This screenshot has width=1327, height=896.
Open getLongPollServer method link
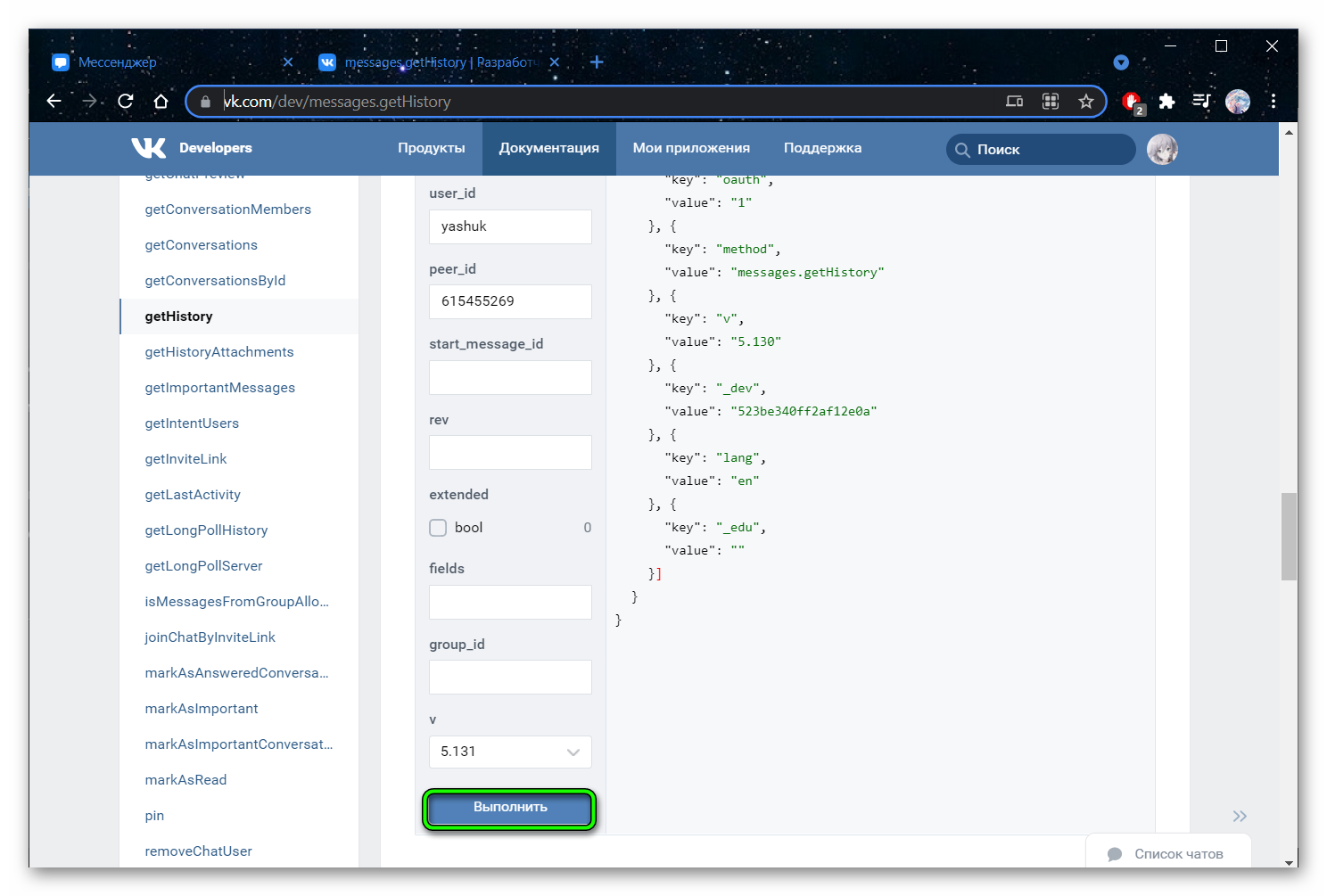pos(204,566)
